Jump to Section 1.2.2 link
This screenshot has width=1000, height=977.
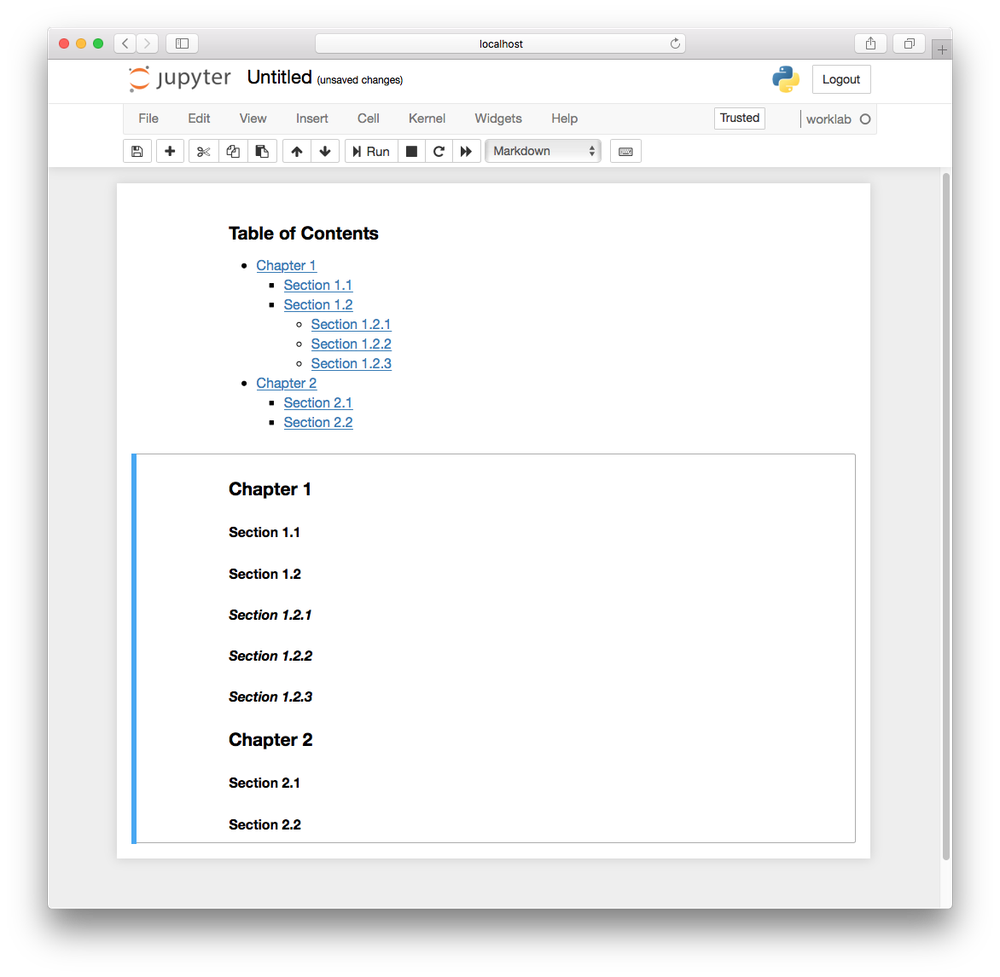point(351,344)
